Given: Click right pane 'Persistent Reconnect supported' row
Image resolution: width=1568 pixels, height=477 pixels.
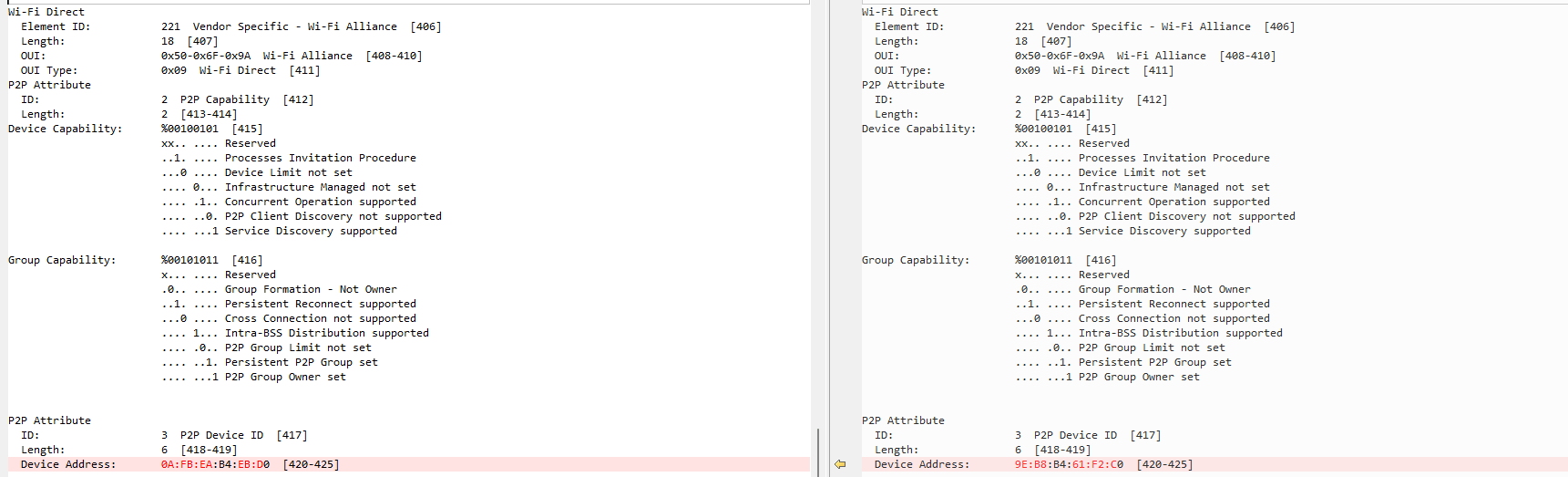Looking at the screenshot, I should [x=1143, y=304].
